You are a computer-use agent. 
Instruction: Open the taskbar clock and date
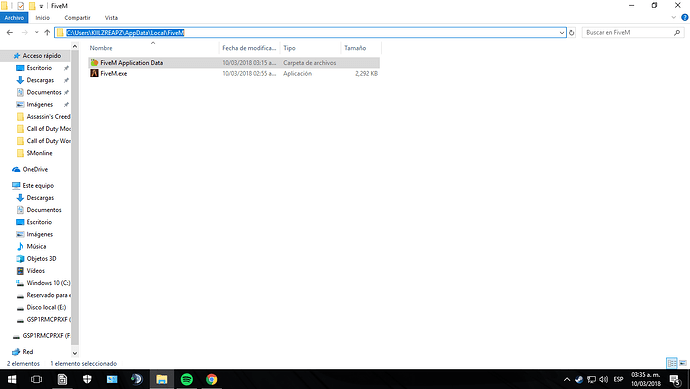pyautogui.click(x=646, y=379)
